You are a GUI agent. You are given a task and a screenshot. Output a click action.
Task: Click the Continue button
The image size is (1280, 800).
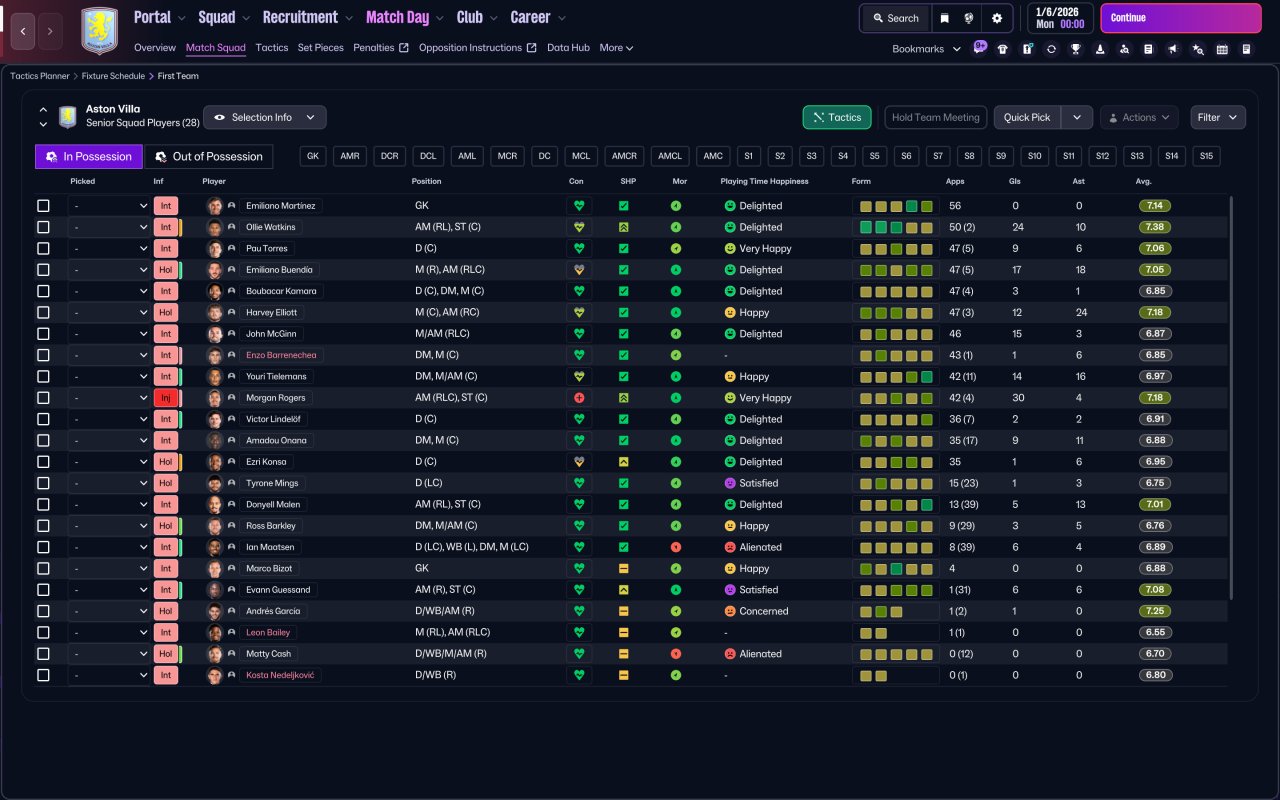click(x=1181, y=18)
